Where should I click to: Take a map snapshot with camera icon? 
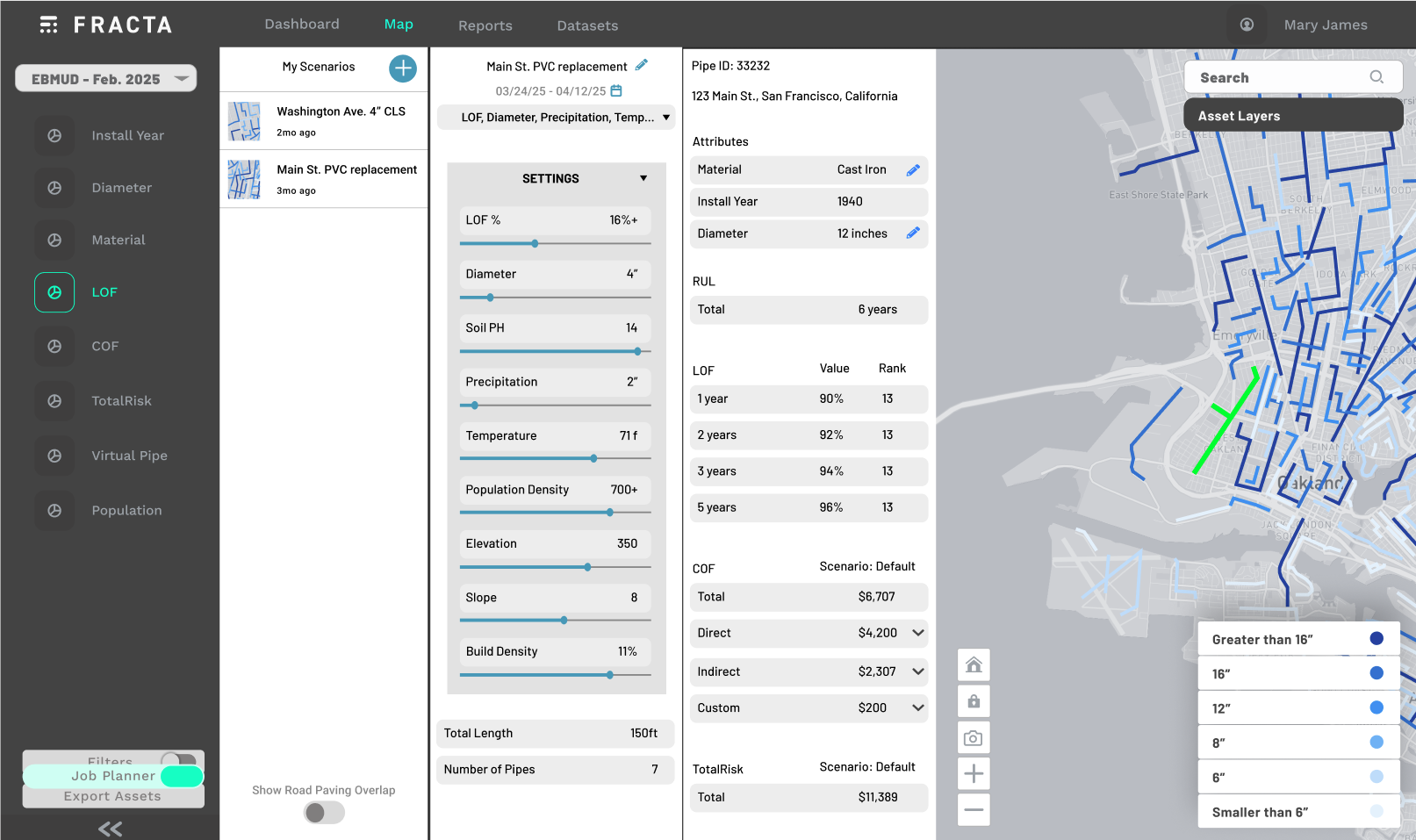pos(974,738)
